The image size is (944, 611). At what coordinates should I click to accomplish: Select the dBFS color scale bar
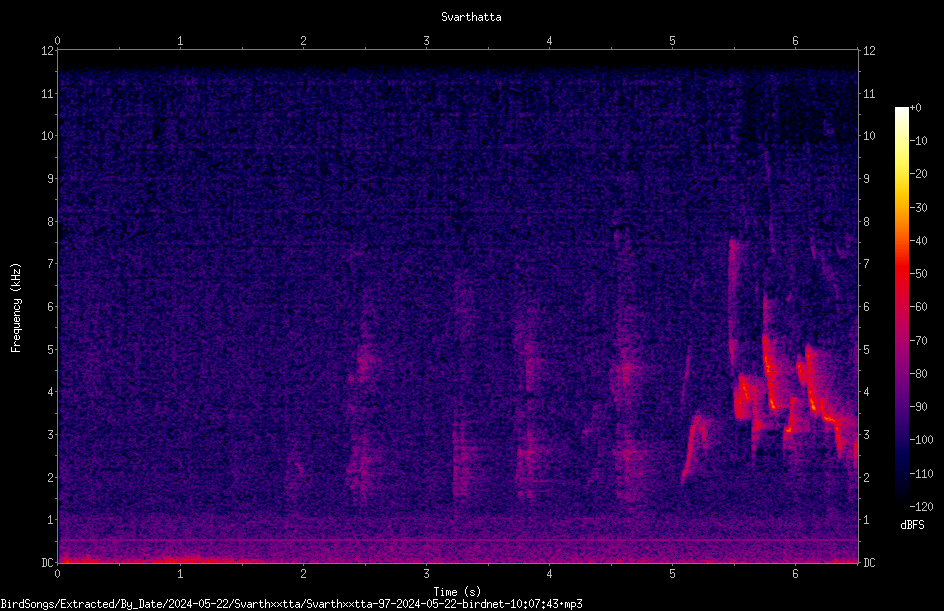(x=901, y=307)
